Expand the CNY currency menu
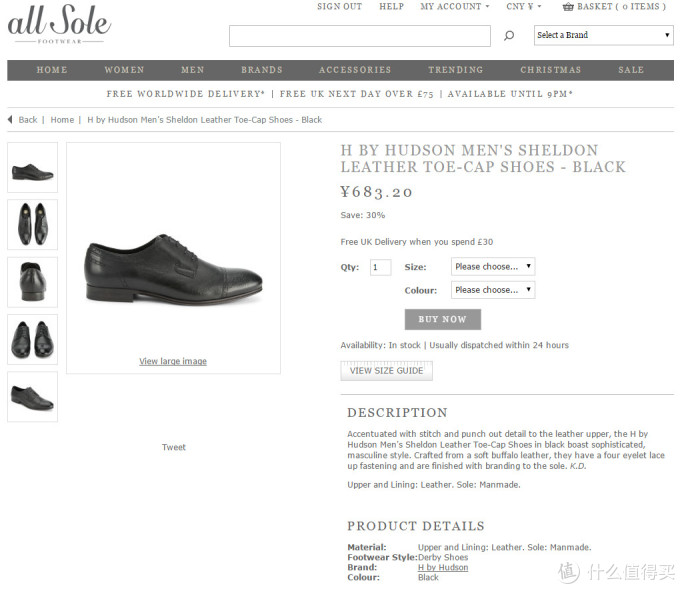Screen dimensions: 680x589 [523, 7]
